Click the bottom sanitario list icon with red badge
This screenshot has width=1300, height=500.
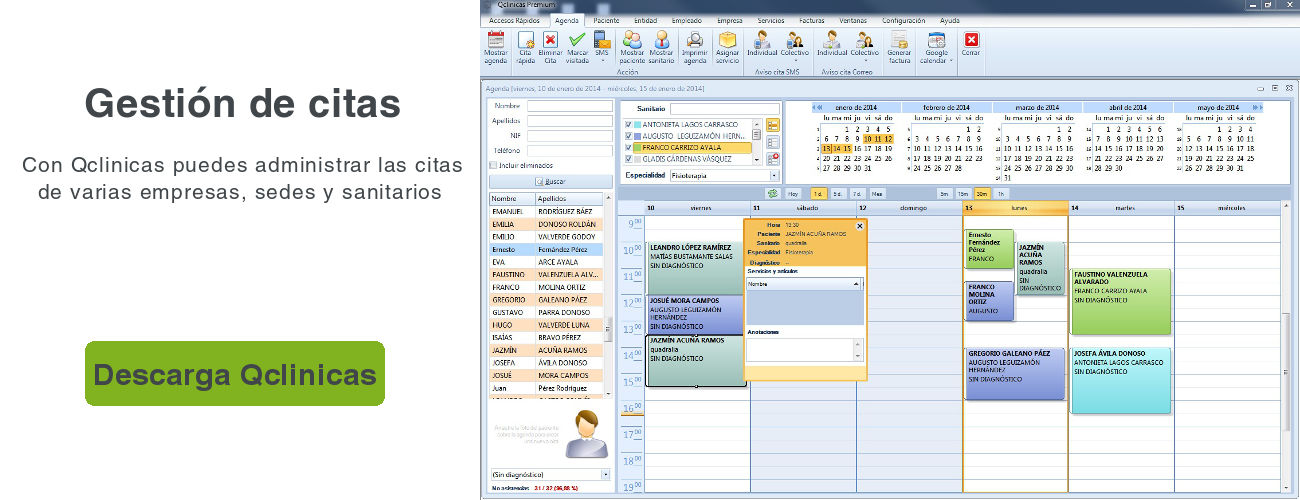(773, 158)
